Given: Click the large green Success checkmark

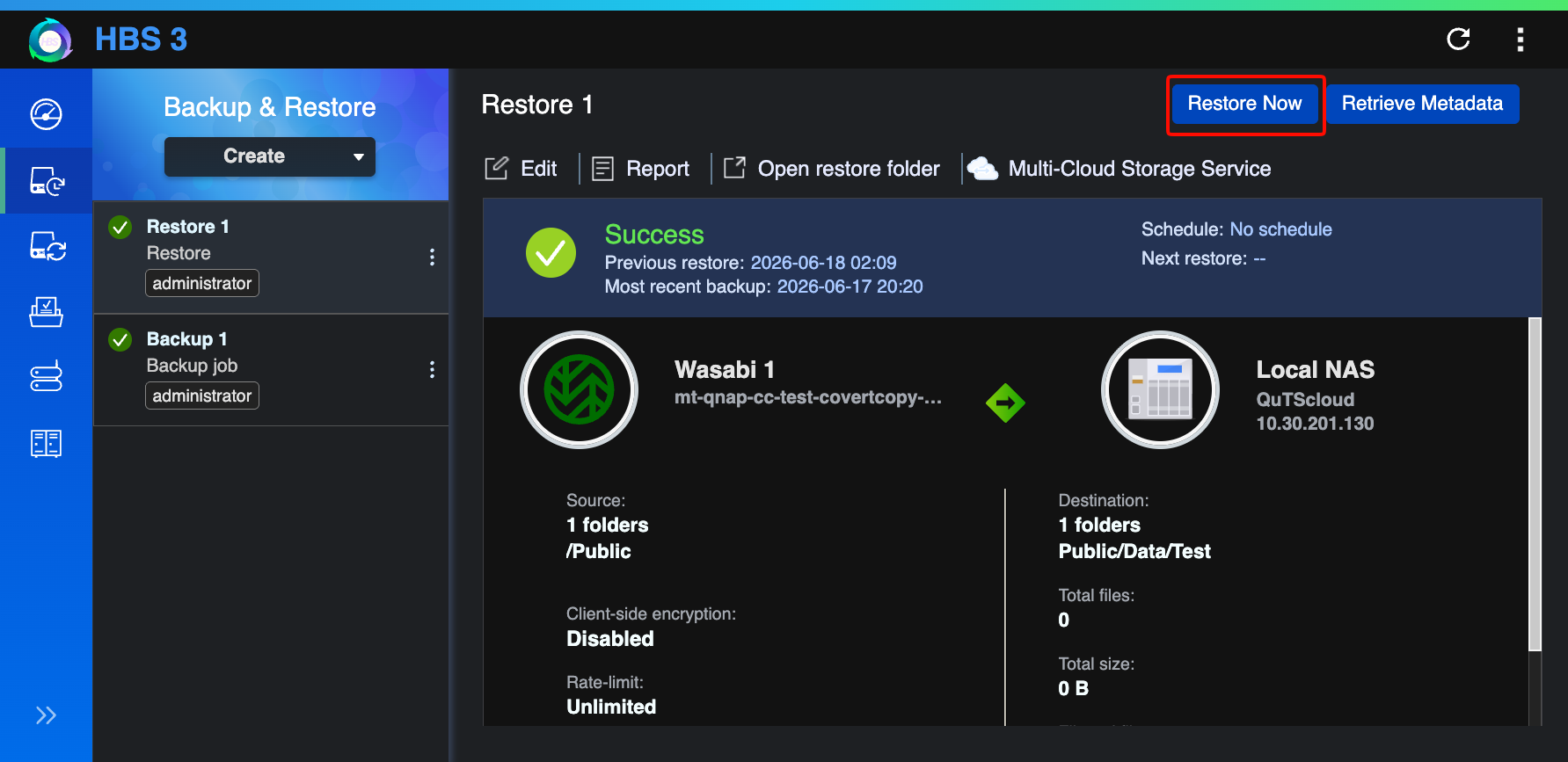Looking at the screenshot, I should click(x=551, y=252).
